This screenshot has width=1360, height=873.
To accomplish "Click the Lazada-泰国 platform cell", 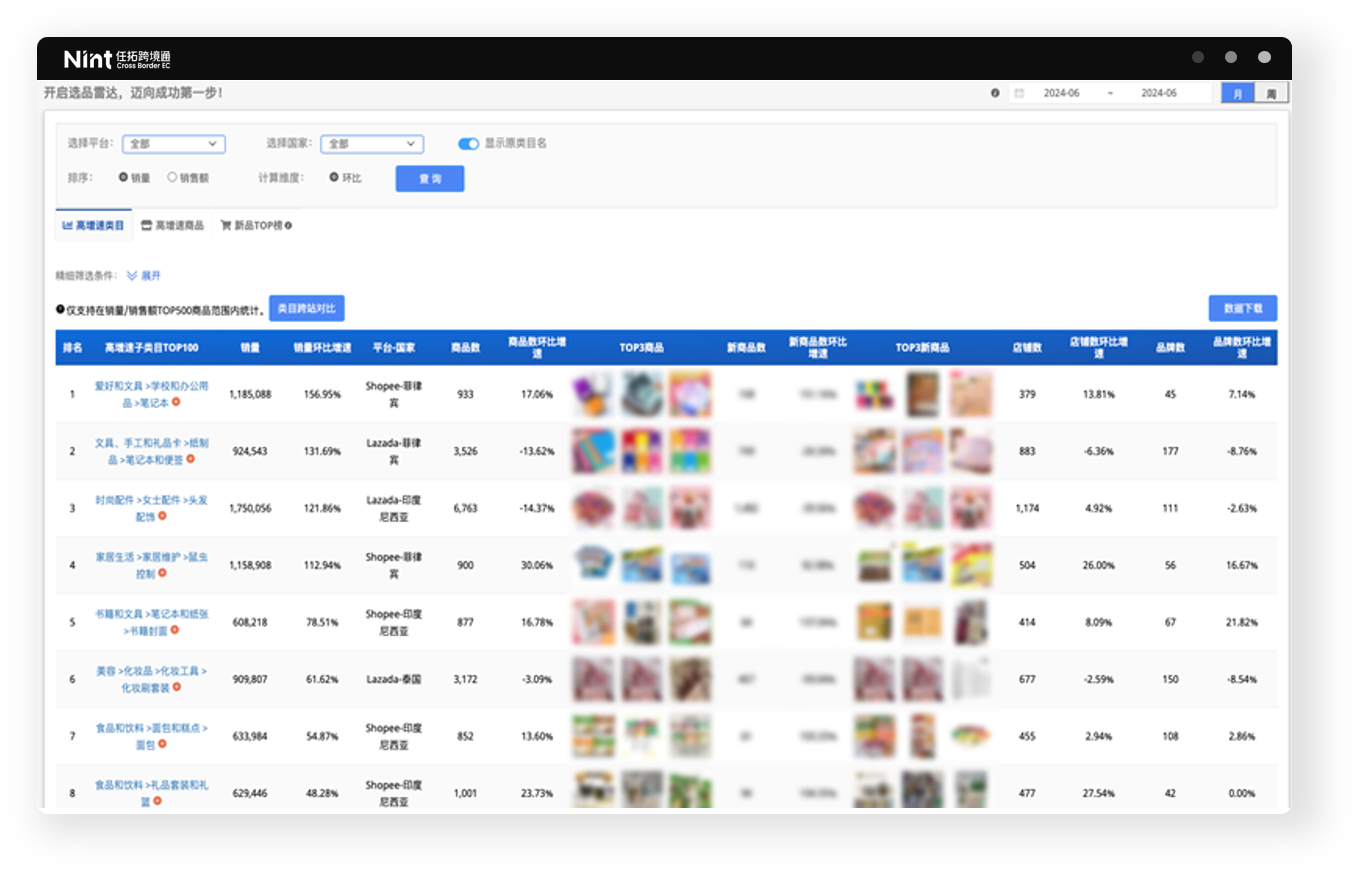I will (394, 679).
